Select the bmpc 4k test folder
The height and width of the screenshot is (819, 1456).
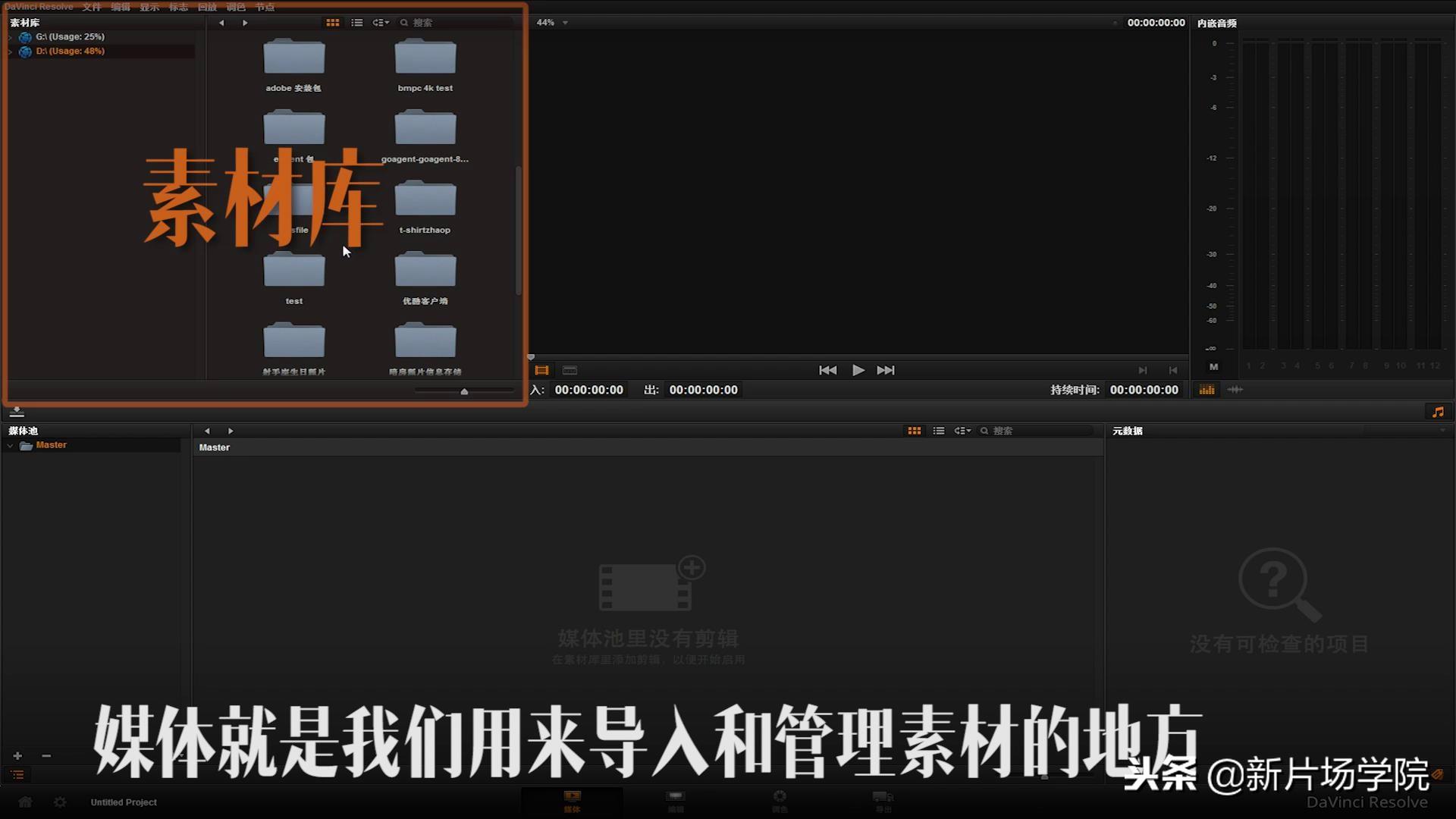pos(425,65)
